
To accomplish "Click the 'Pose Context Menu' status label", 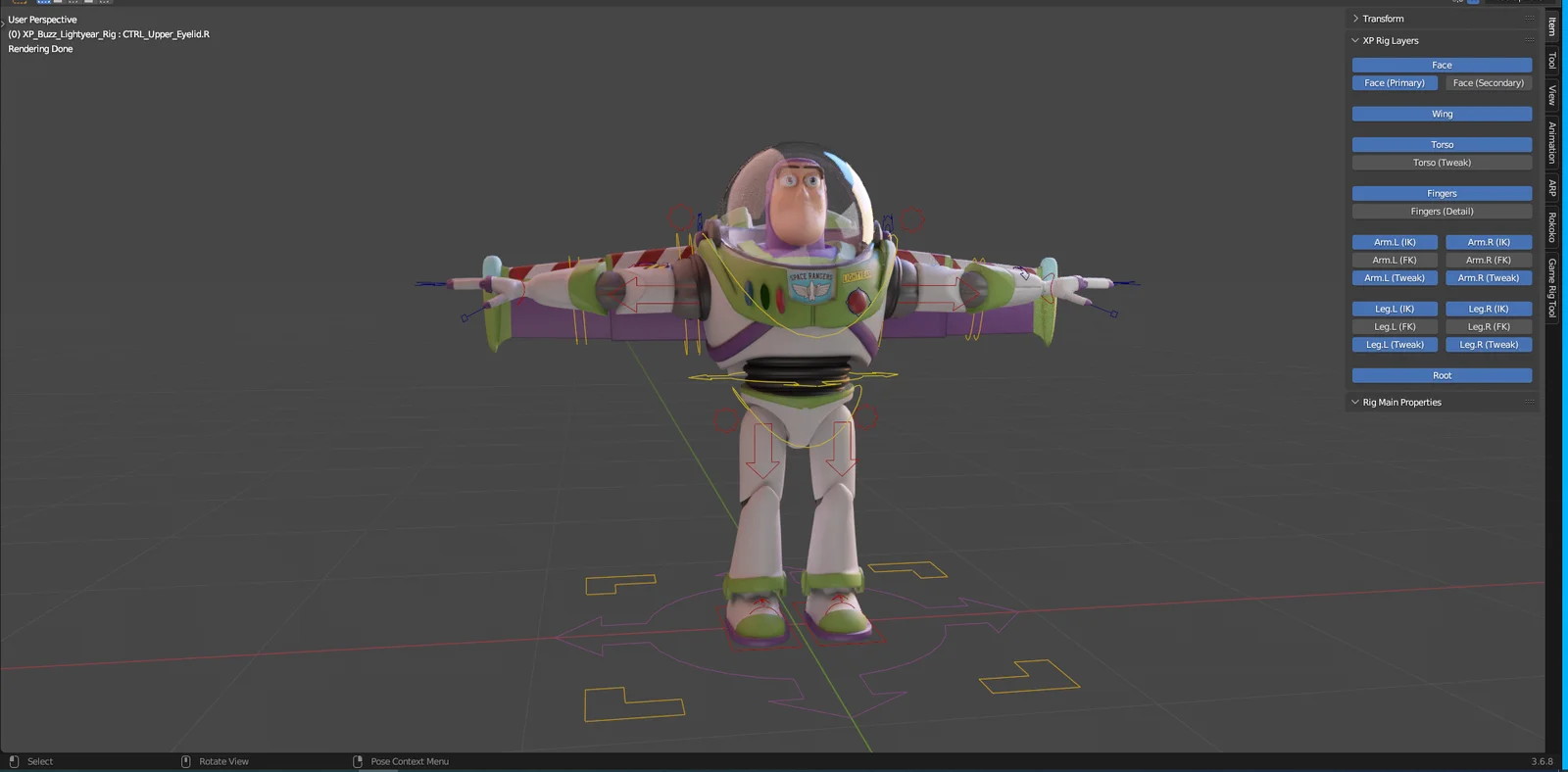I will pyautogui.click(x=410, y=761).
